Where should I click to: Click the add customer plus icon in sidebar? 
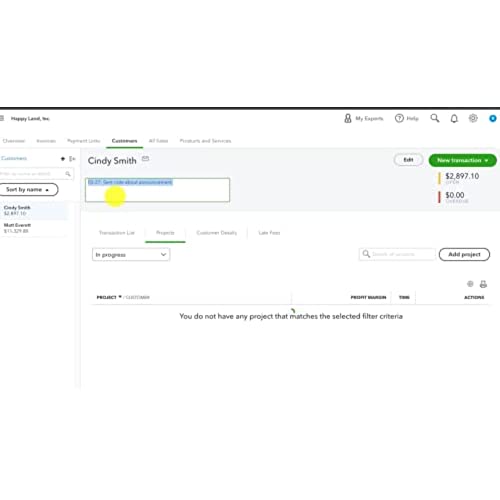(x=63, y=159)
